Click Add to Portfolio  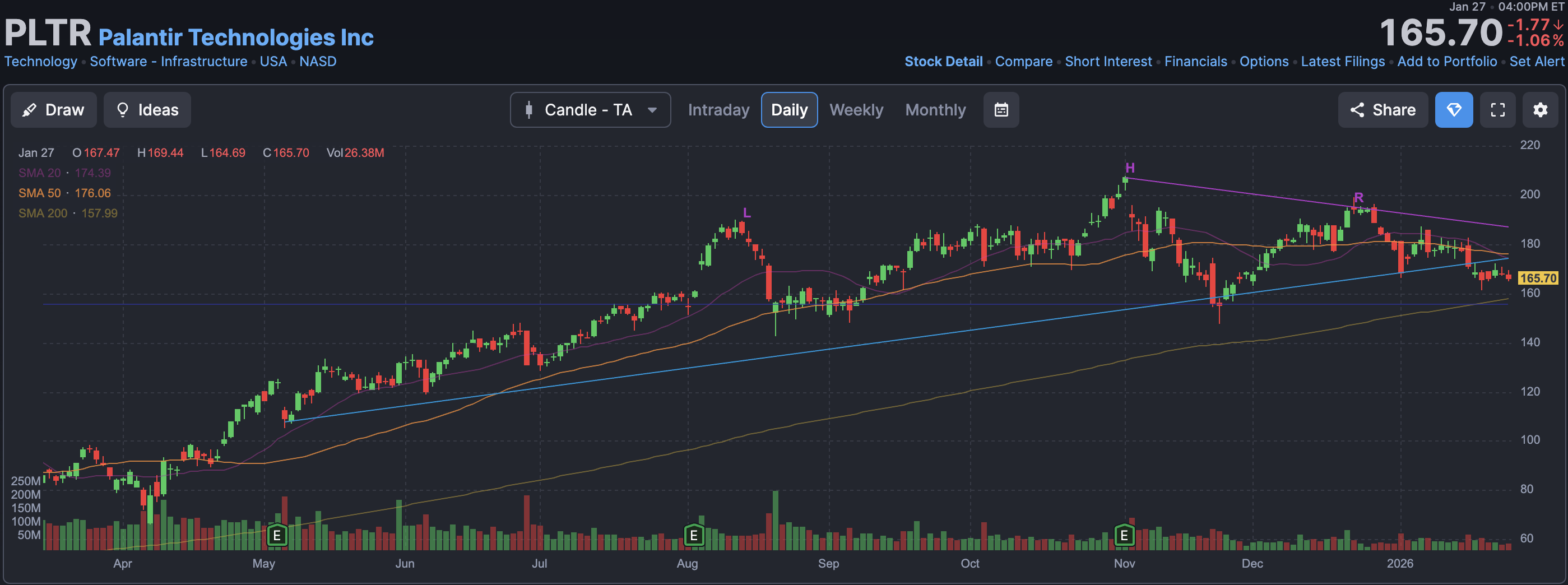1447,62
